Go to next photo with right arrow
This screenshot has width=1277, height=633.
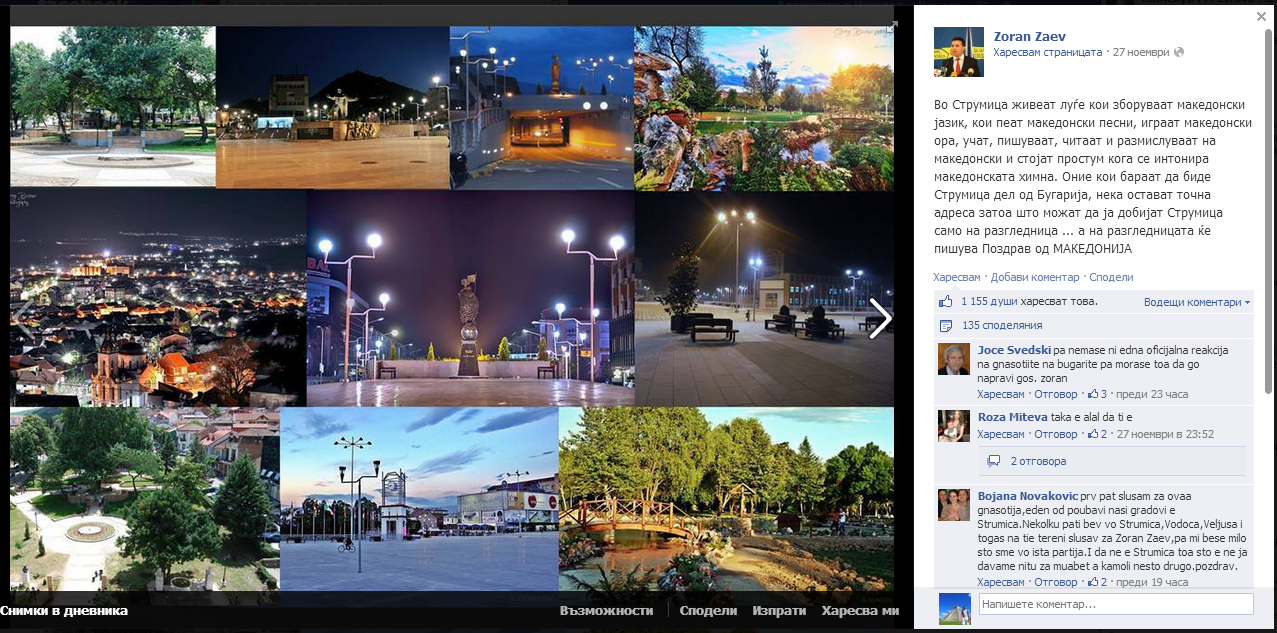879,319
